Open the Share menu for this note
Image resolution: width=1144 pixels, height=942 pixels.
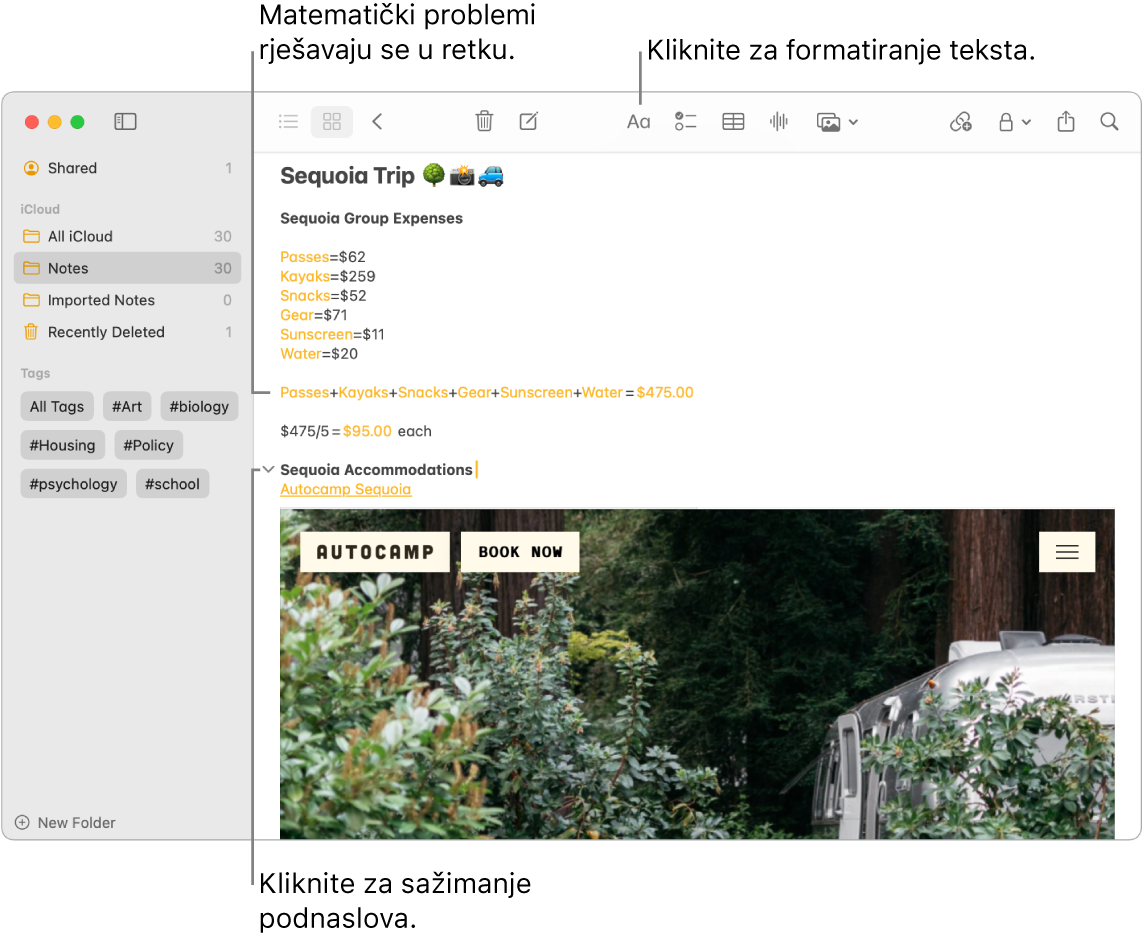[1065, 121]
